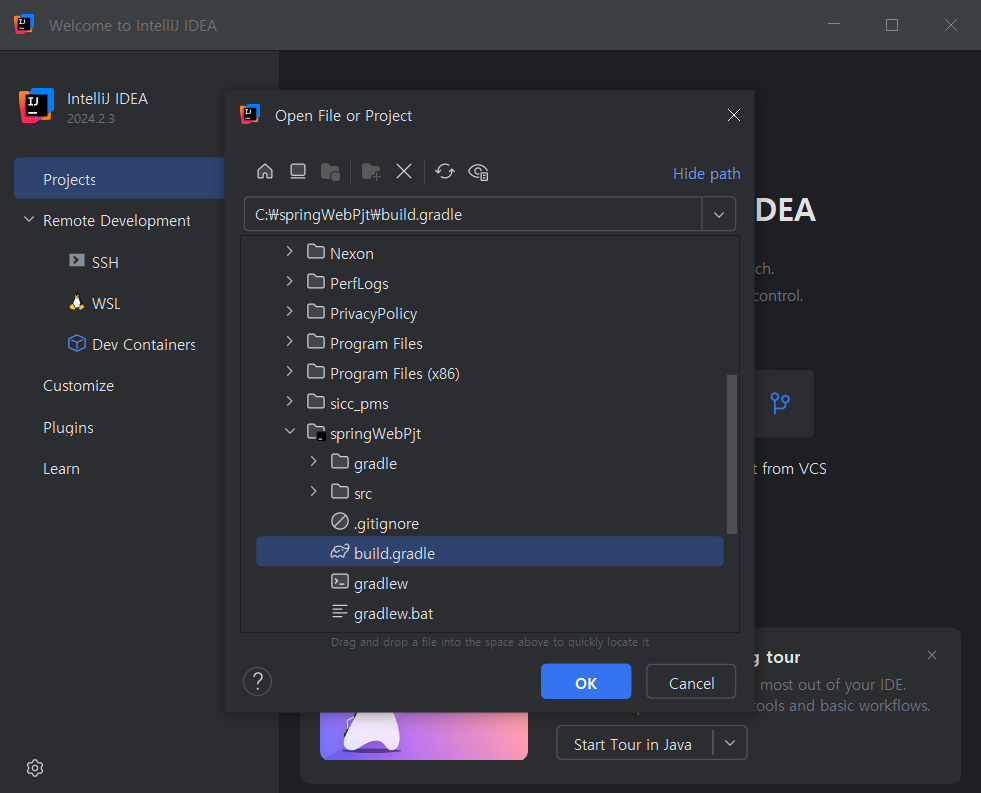
Task: Select the src folder
Action: point(490,493)
